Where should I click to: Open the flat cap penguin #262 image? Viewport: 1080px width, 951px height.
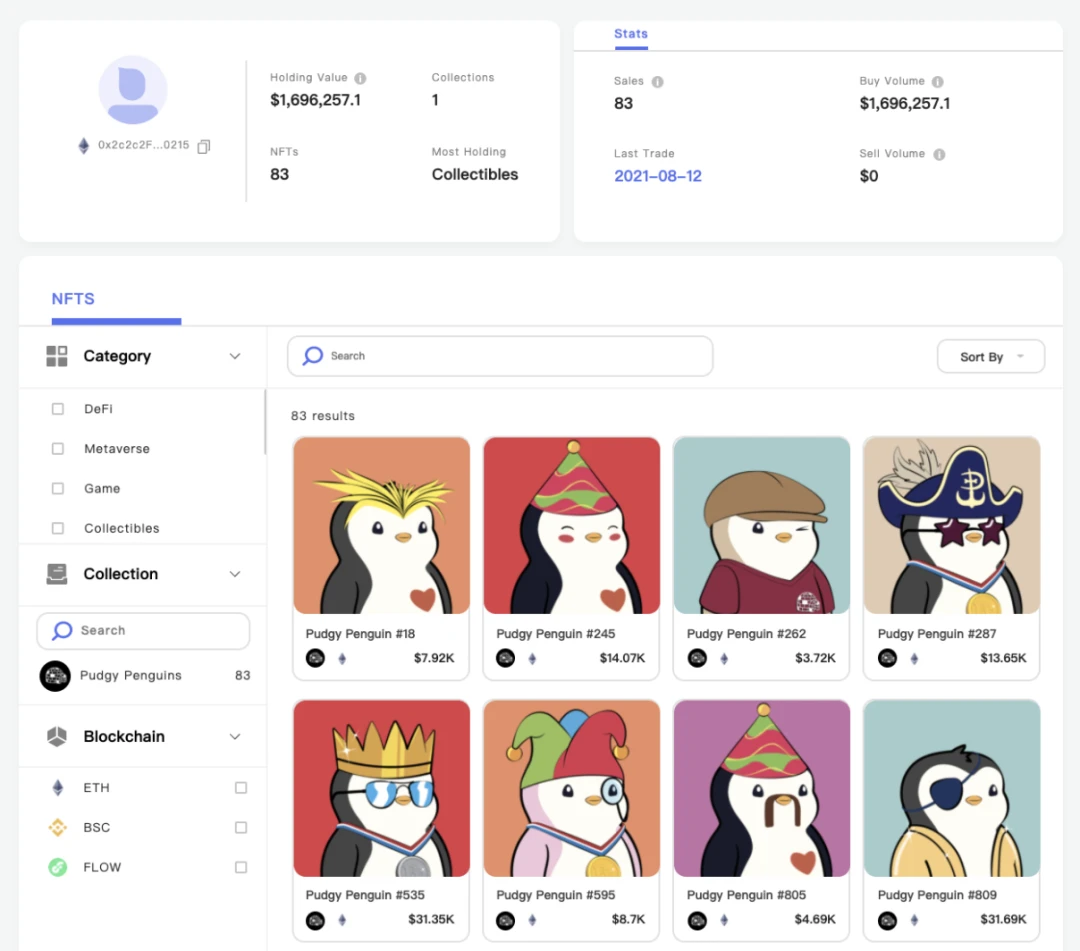click(x=762, y=525)
